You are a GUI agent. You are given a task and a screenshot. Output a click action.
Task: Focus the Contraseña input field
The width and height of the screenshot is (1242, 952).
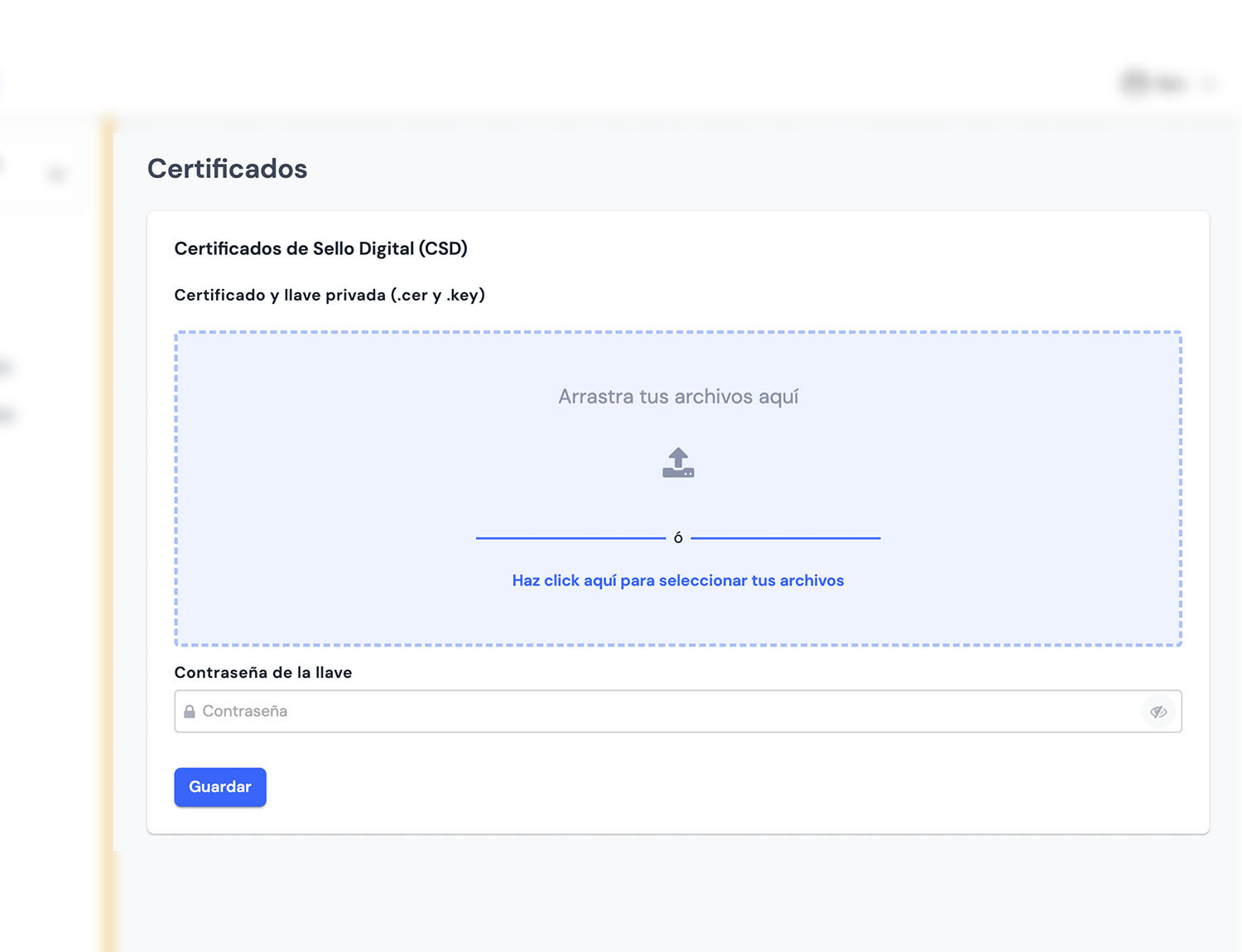662,711
